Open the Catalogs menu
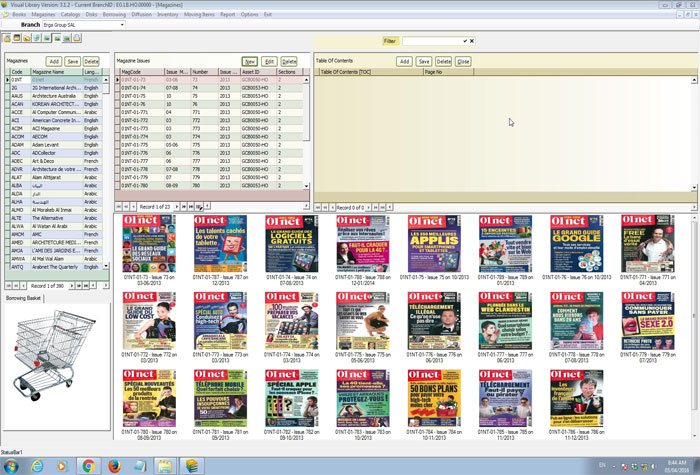 [70, 14]
